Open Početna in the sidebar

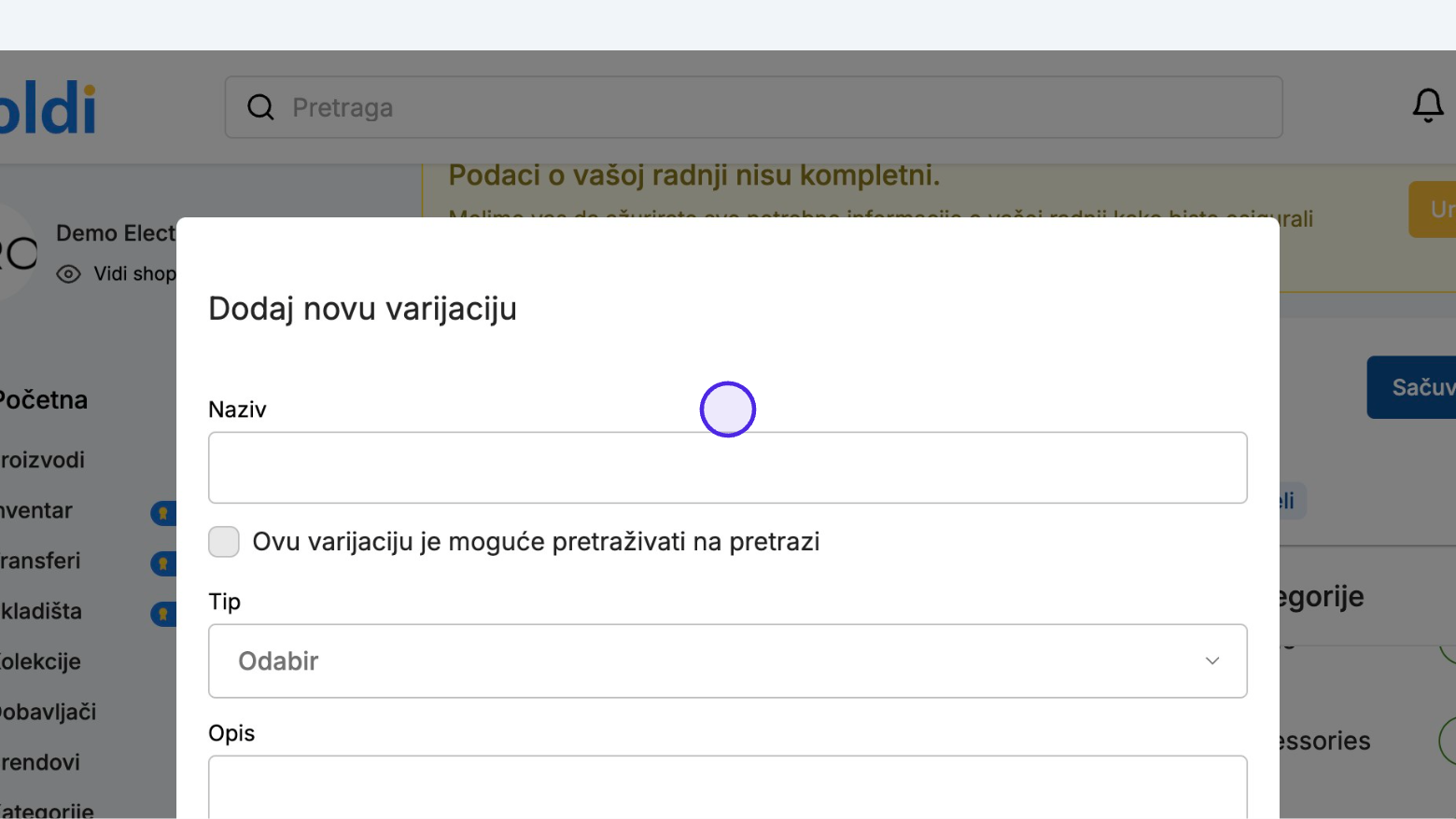pyautogui.click(x=44, y=400)
